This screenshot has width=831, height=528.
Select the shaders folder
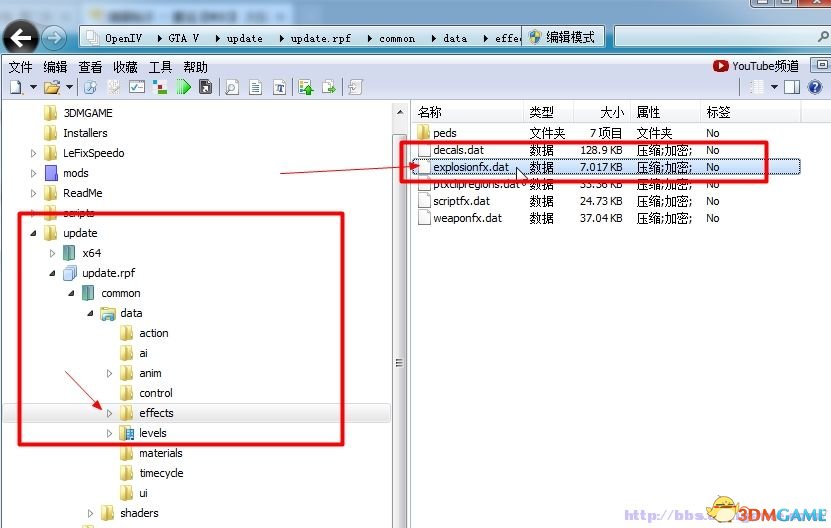tap(139, 513)
